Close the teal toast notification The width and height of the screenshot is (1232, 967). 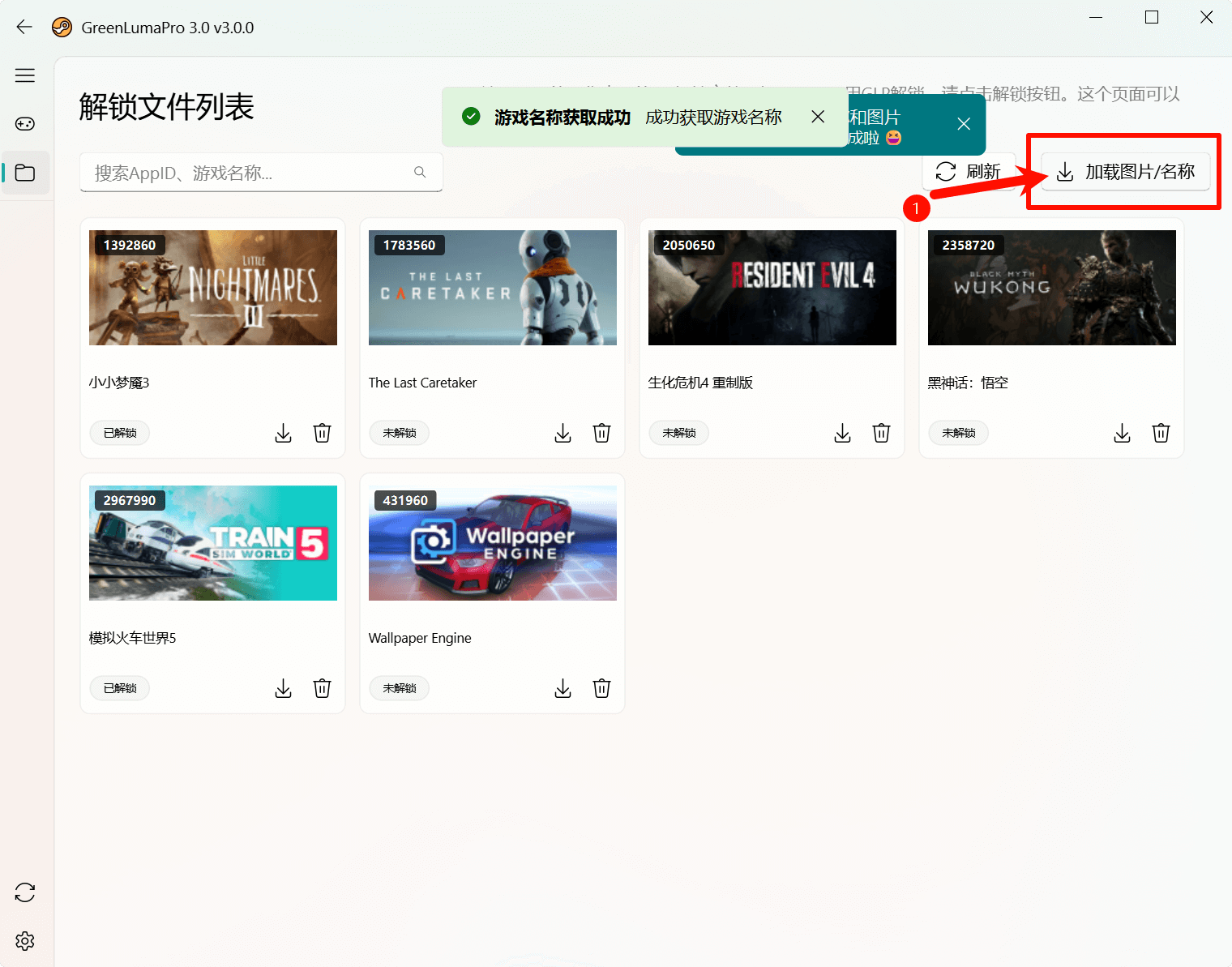(x=964, y=124)
